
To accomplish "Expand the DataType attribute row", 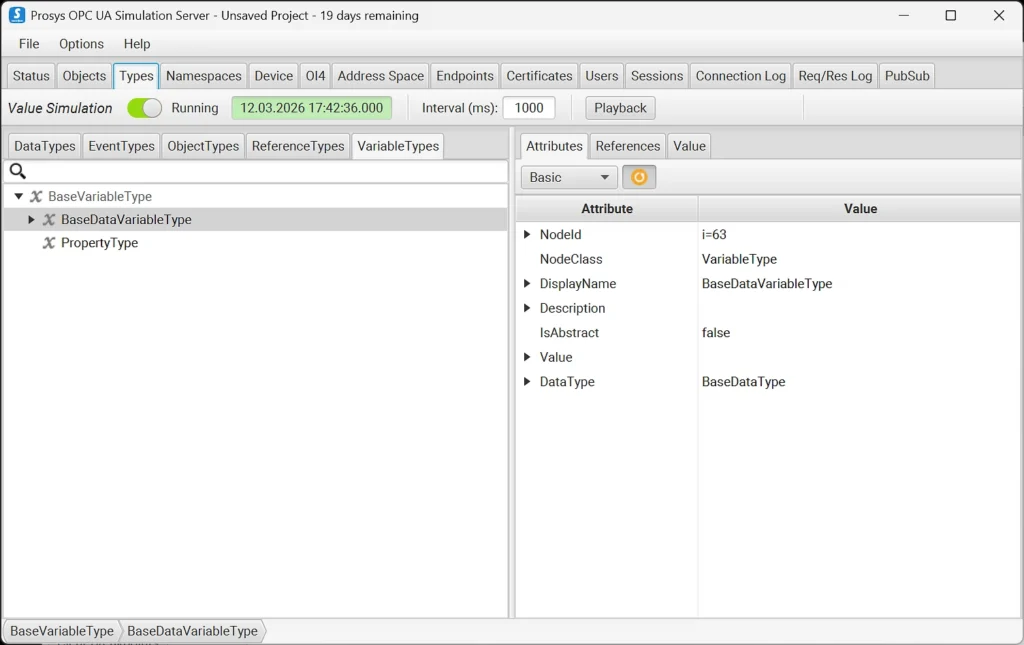I will (527, 382).
